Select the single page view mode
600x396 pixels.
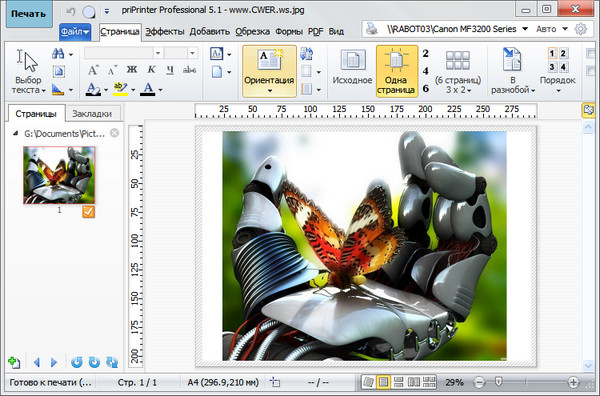click(x=383, y=382)
